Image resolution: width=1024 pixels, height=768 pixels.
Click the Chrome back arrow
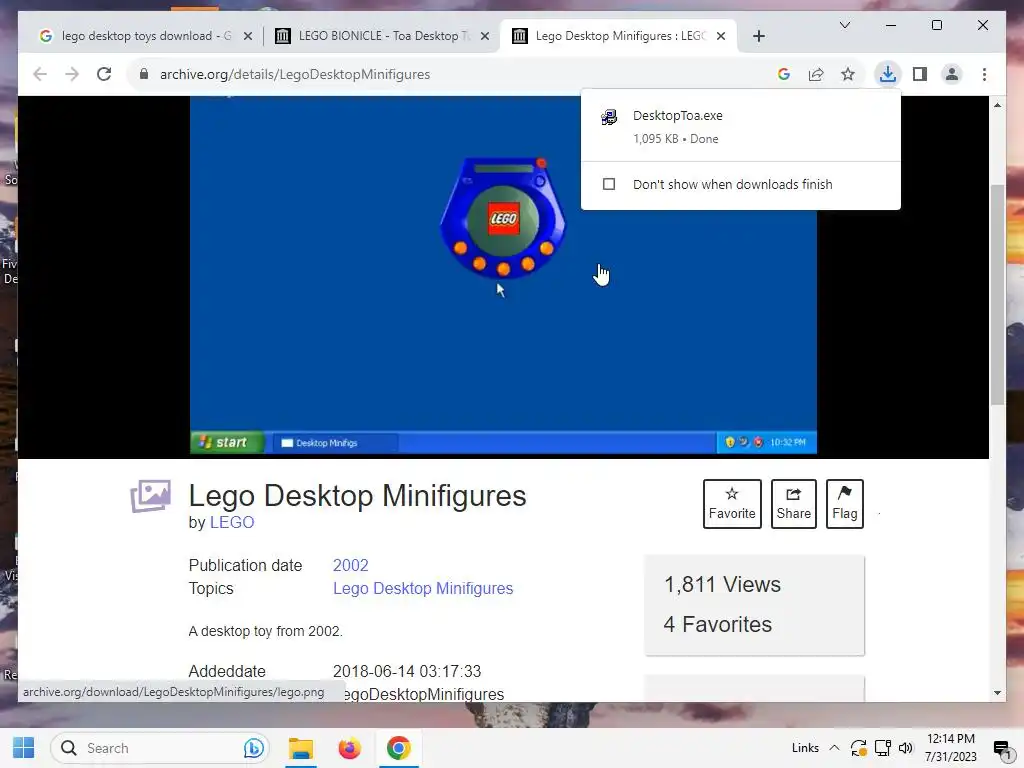[40, 74]
